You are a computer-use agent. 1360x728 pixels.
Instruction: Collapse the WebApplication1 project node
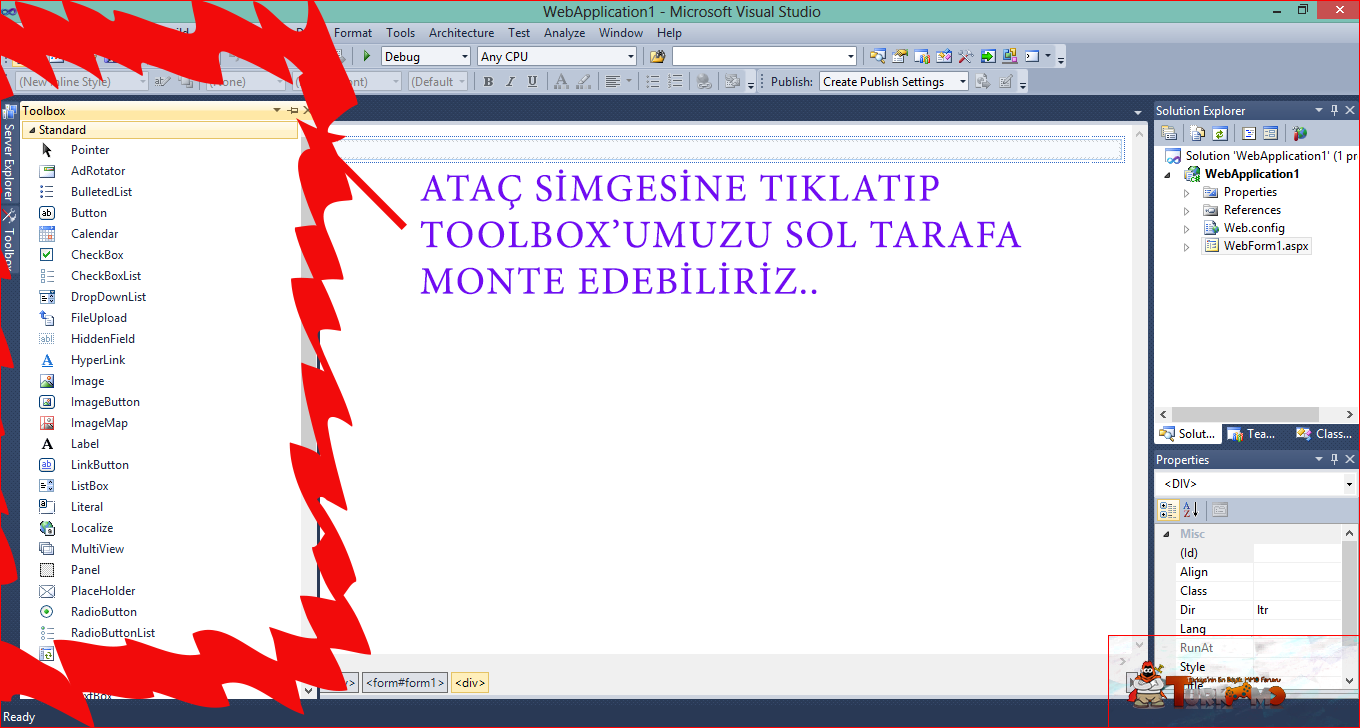pyautogui.click(x=1166, y=174)
